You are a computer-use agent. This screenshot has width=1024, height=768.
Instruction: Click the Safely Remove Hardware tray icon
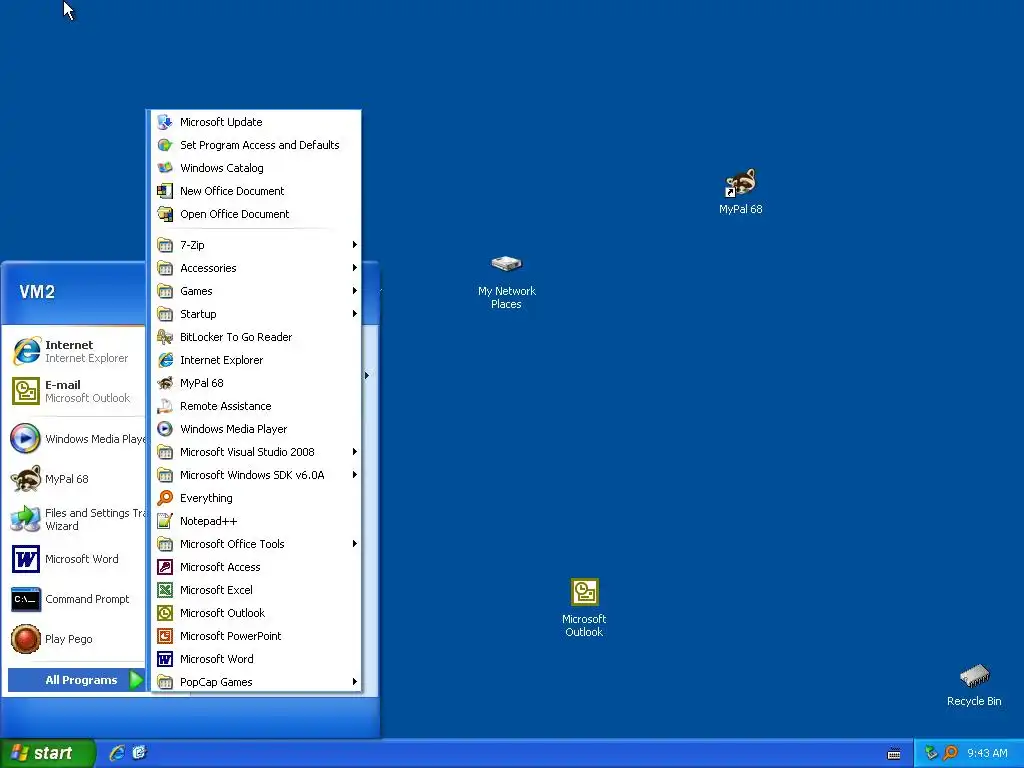931,753
